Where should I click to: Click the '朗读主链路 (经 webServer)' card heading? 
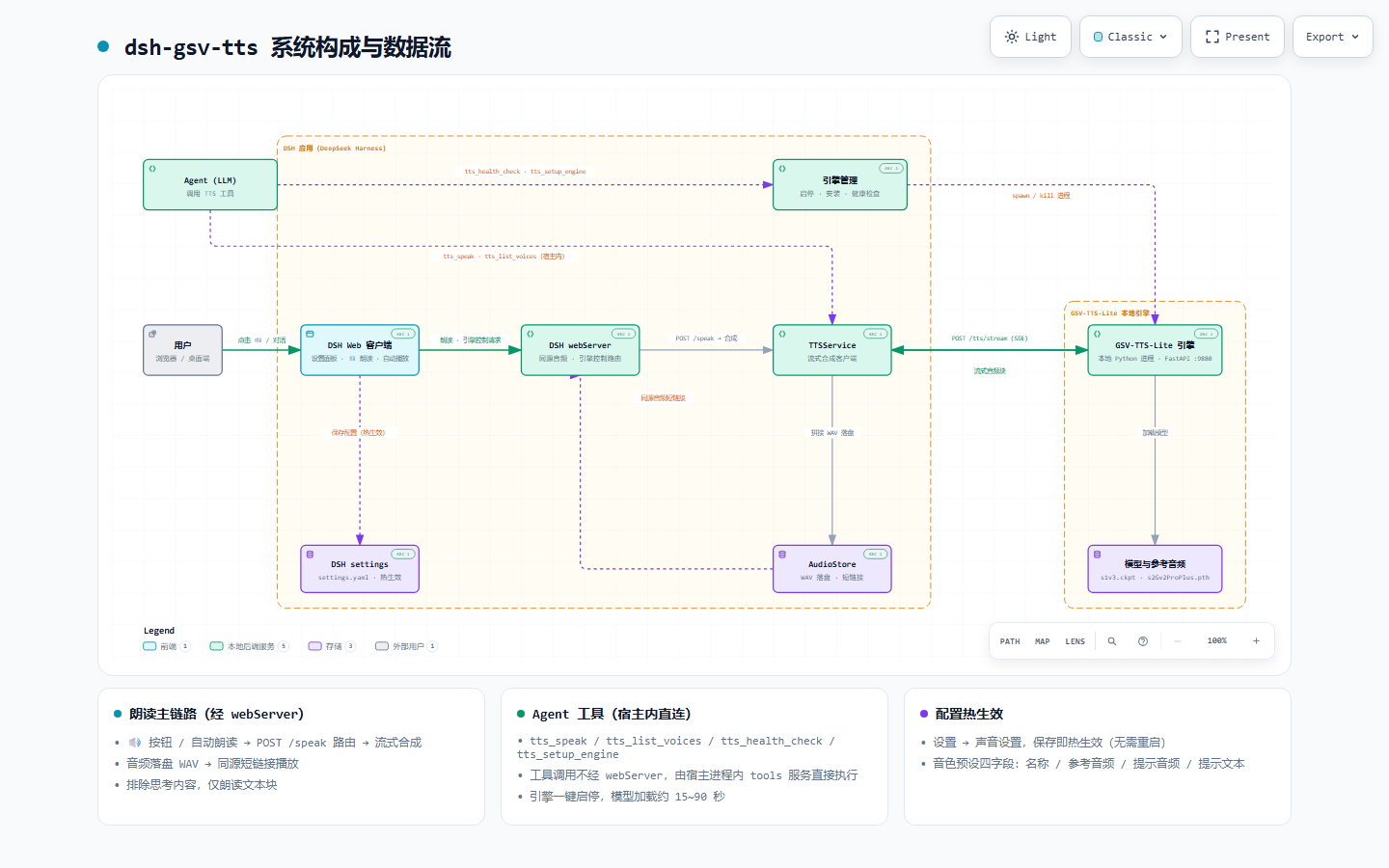click(x=216, y=714)
